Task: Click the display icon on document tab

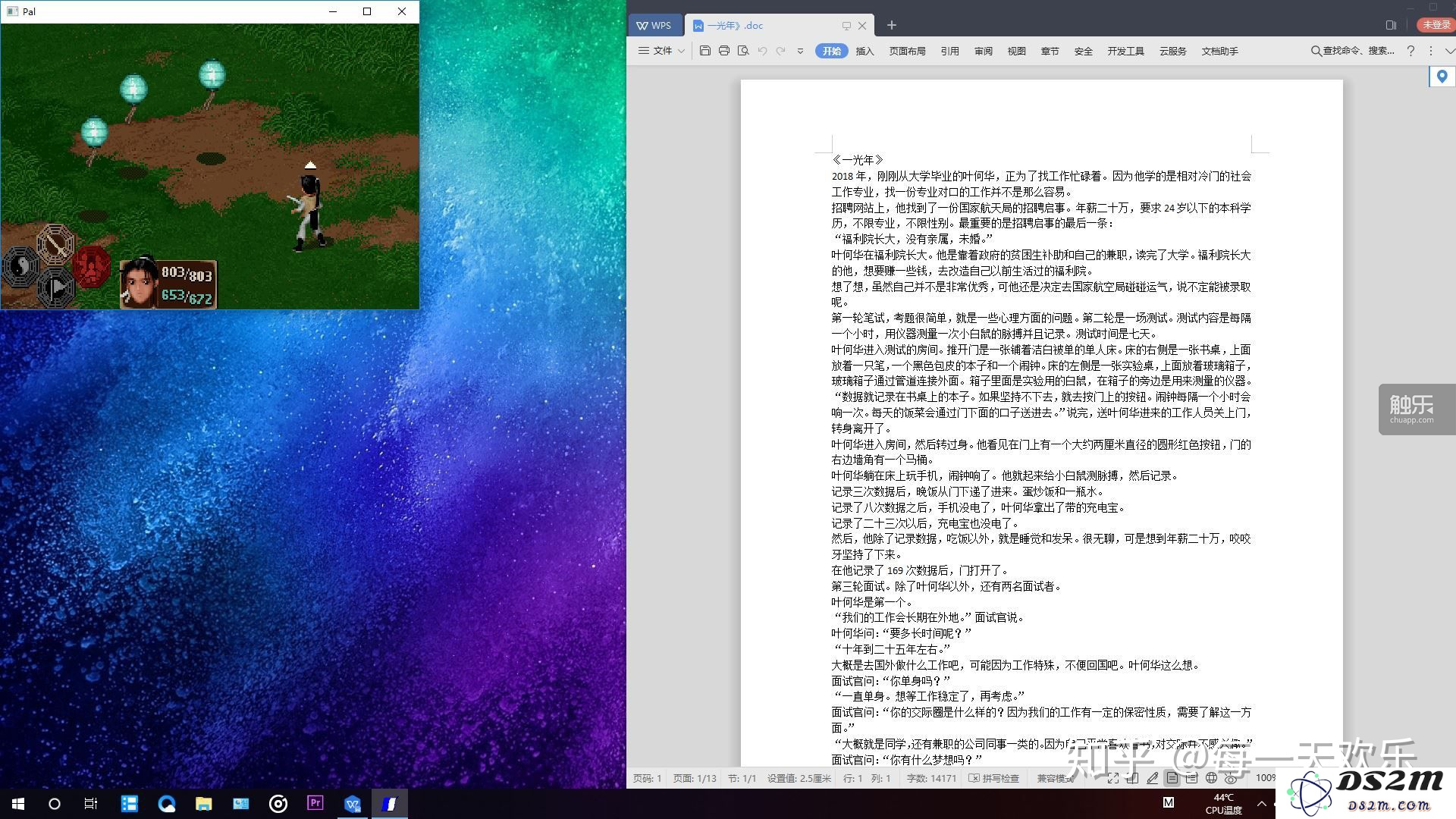Action: tap(846, 26)
